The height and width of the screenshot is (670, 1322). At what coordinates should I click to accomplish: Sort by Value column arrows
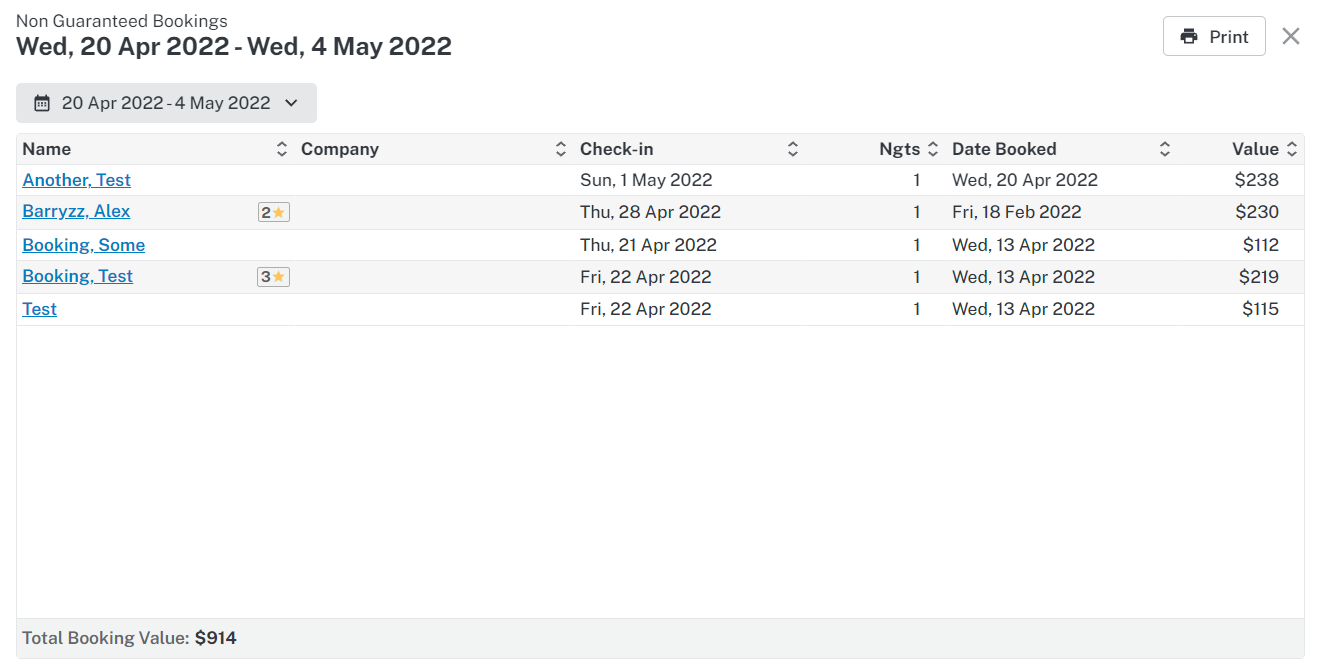click(1292, 150)
